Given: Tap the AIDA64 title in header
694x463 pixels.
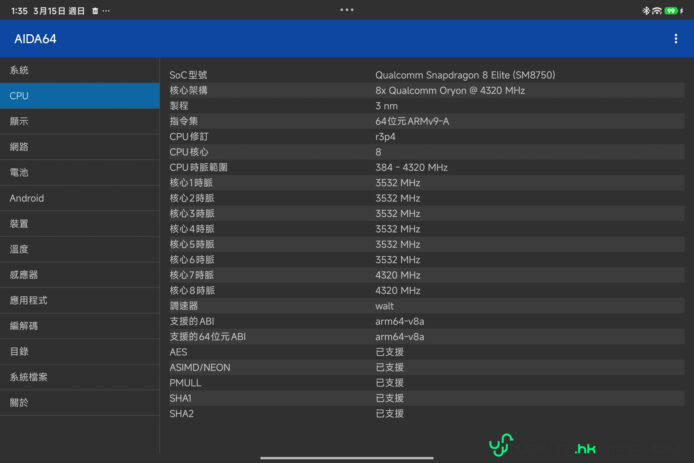Looking at the screenshot, I should [x=36, y=39].
